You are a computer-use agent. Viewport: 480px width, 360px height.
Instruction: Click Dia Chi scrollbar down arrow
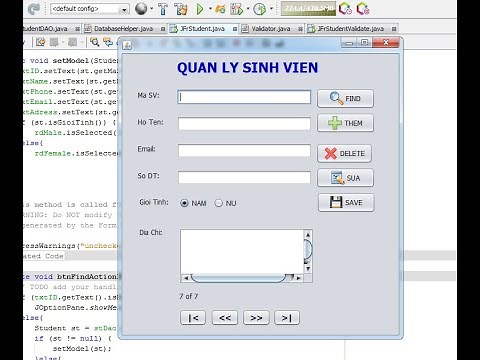pyautogui.click(x=308, y=269)
